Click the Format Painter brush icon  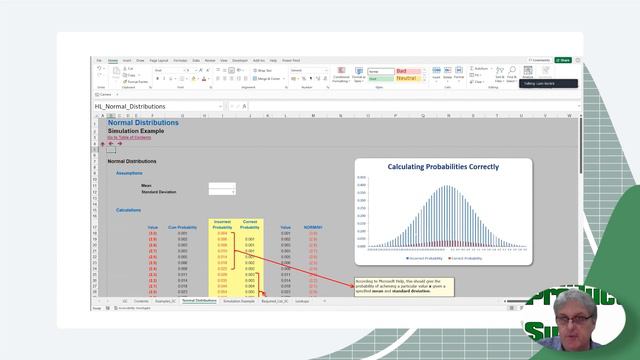click(x=125, y=82)
